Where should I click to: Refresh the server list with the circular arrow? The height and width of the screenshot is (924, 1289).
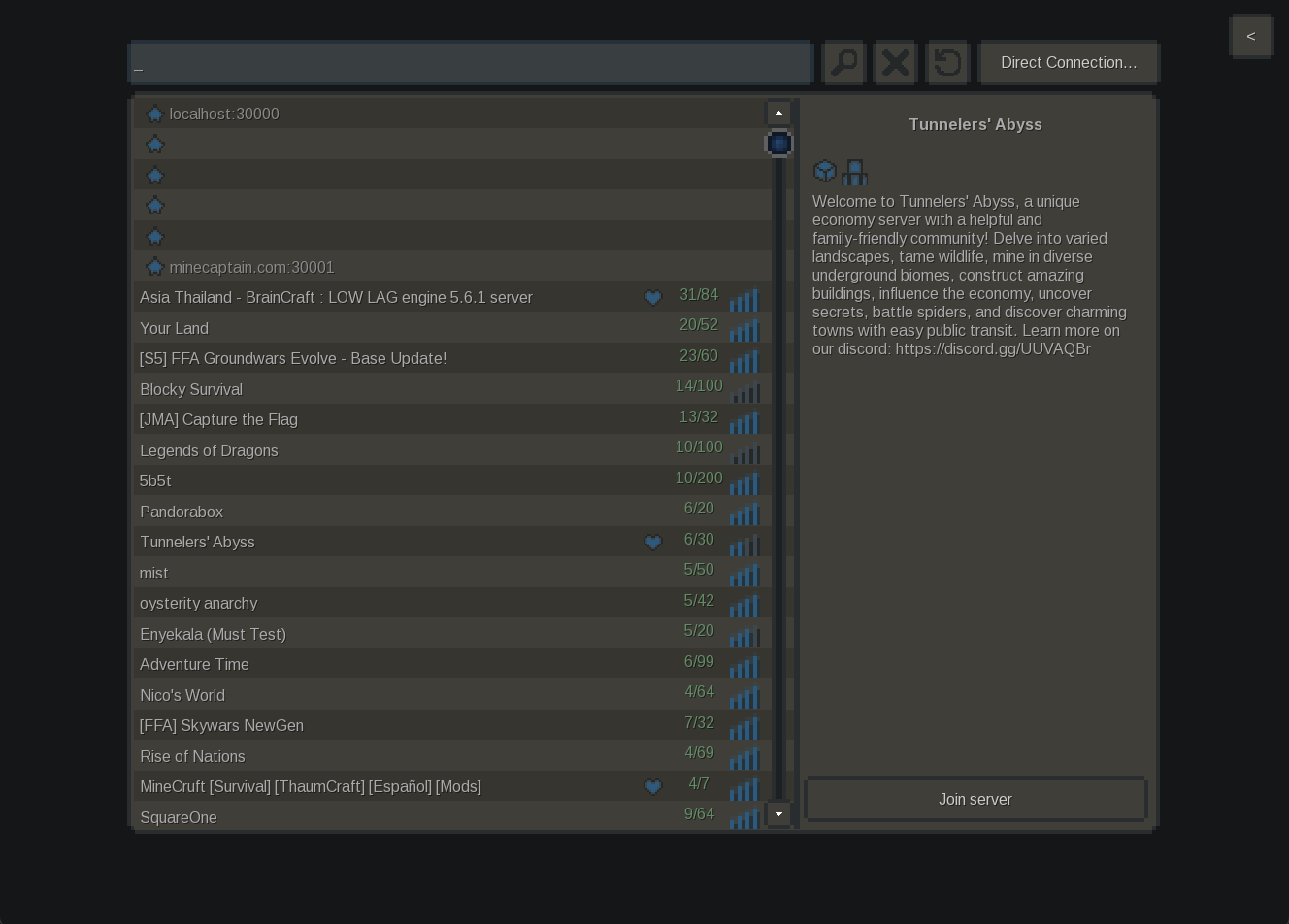[x=947, y=63]
